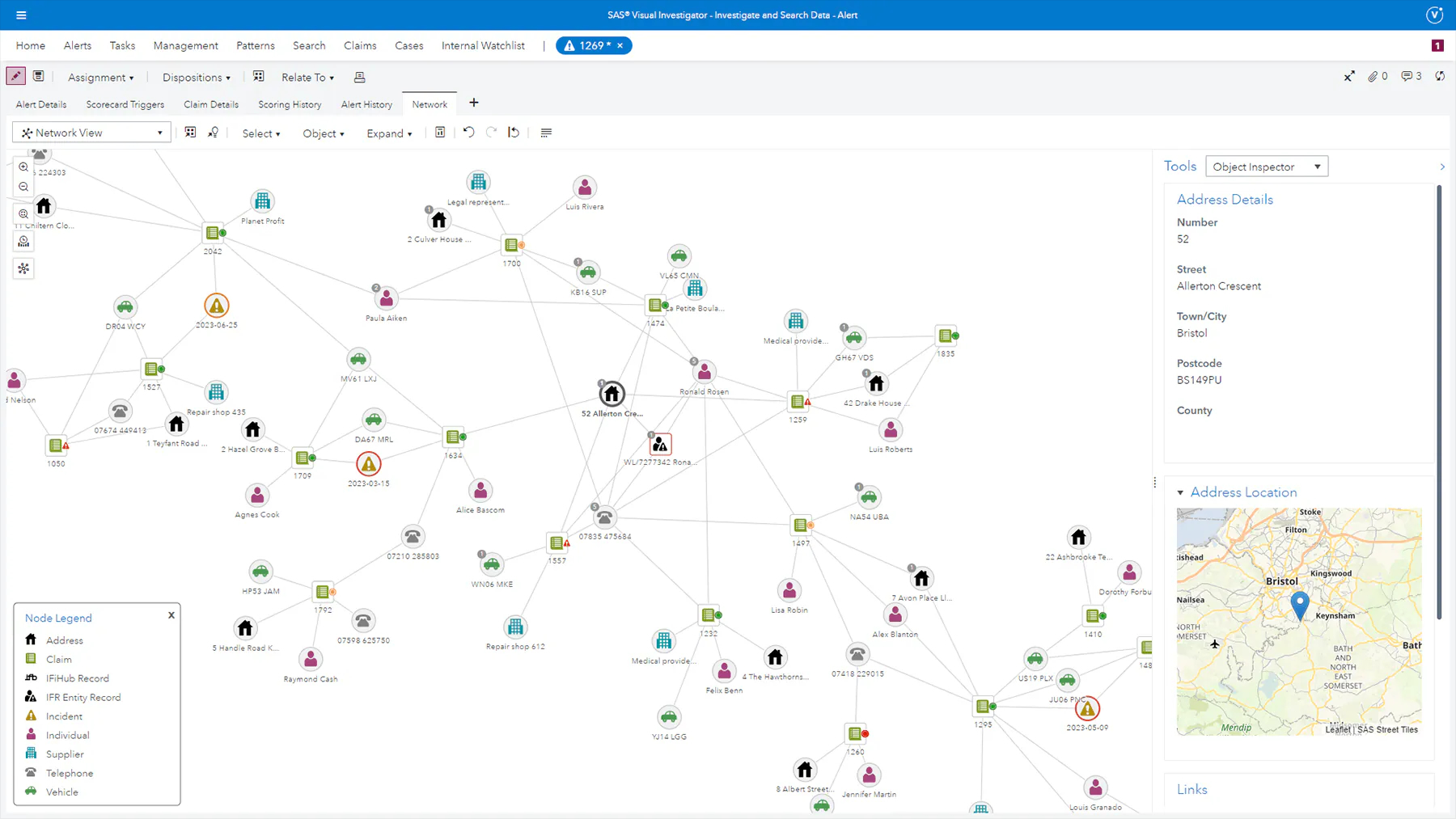Select the 52 Allerton Crescent address node

click(x=612, y=394)
